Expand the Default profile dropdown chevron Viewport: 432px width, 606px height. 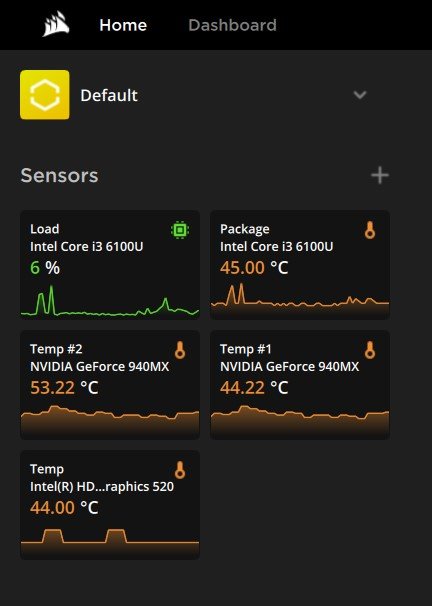point(360,95)
